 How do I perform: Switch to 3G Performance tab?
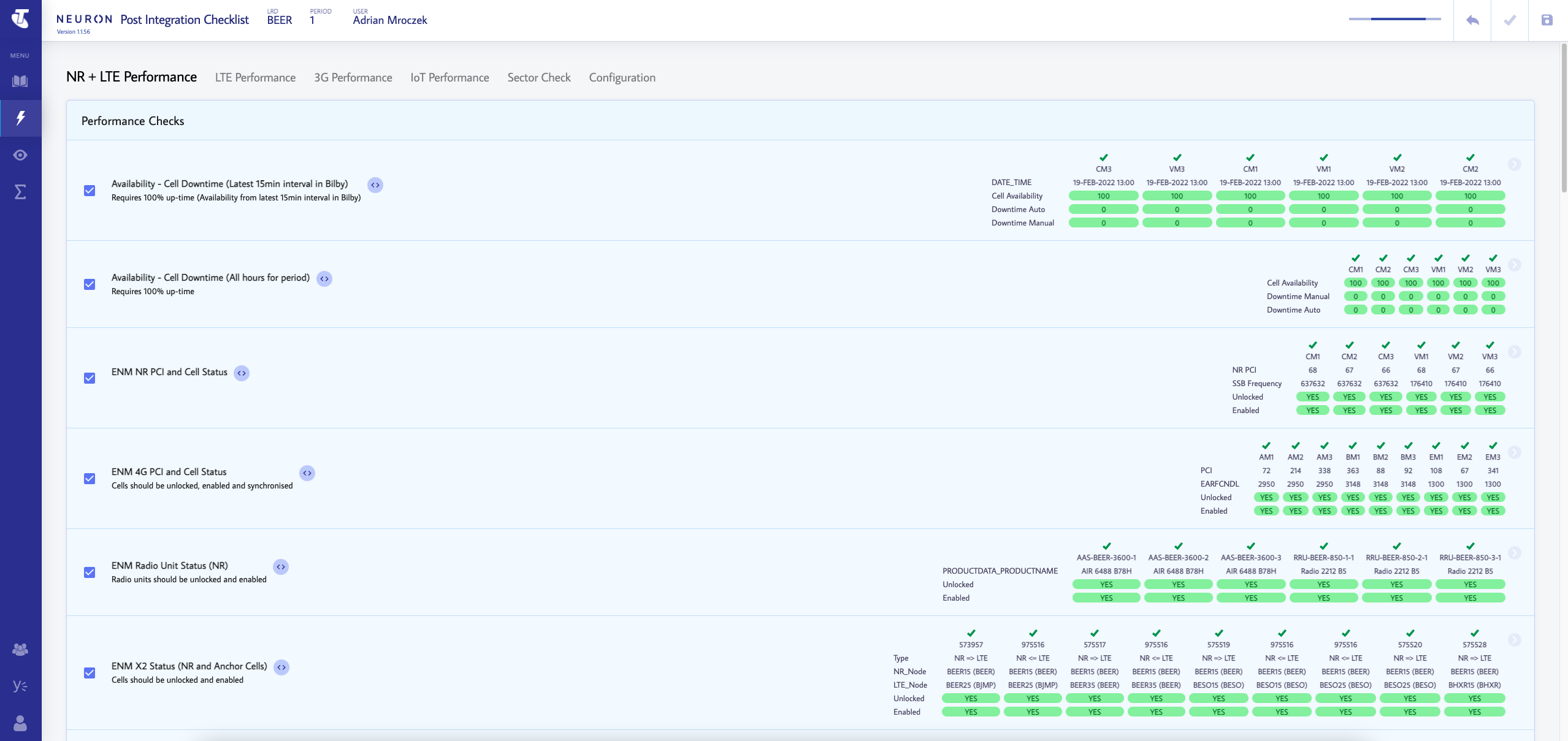(353, 77)
